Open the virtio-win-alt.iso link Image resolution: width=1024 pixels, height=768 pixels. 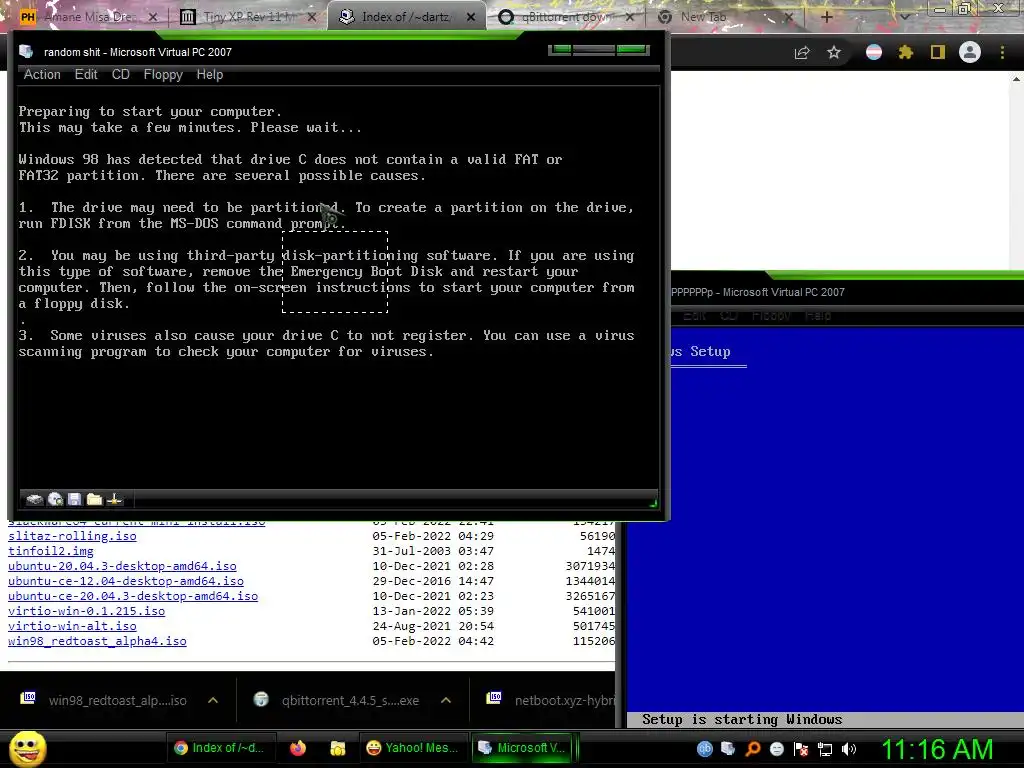coord(72,626)
